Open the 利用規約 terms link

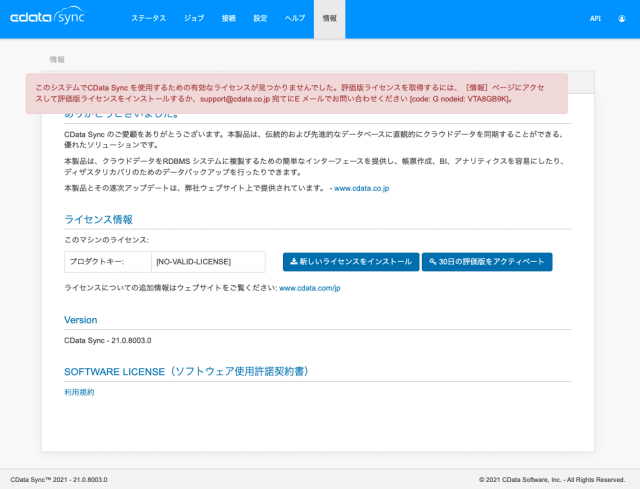tap(79, 392)
